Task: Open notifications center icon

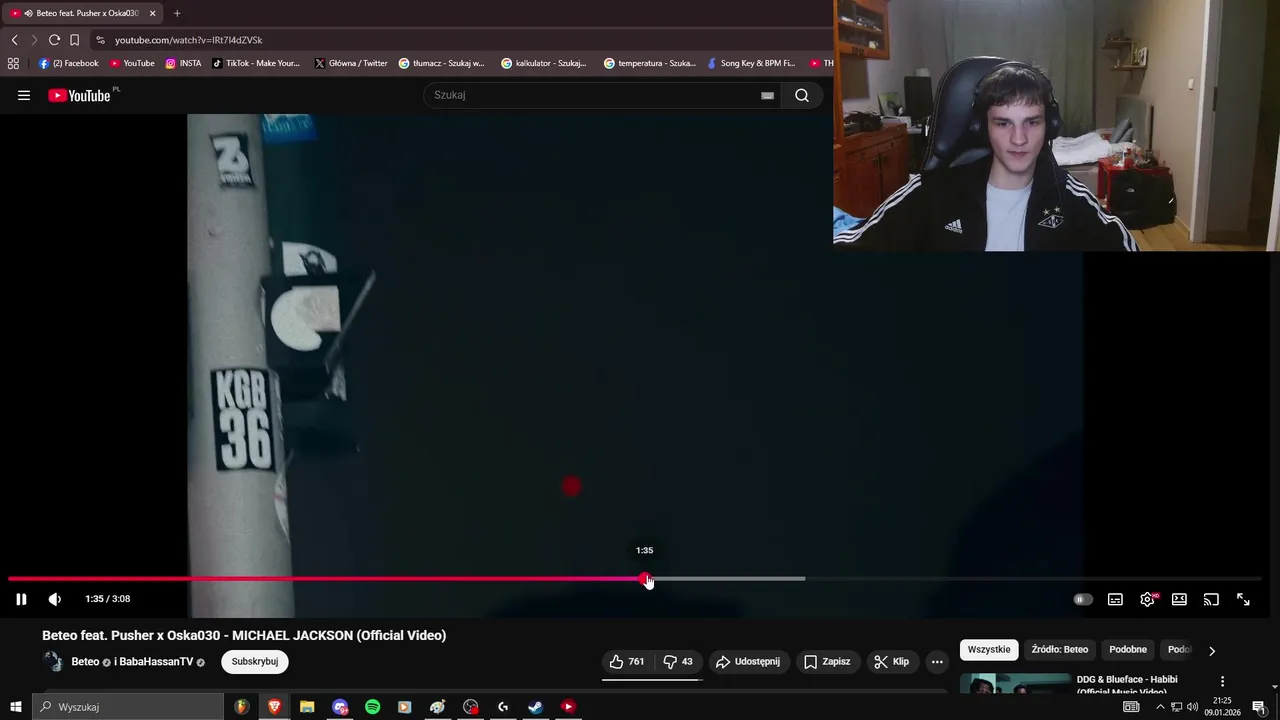Action: pos(1259,707)
